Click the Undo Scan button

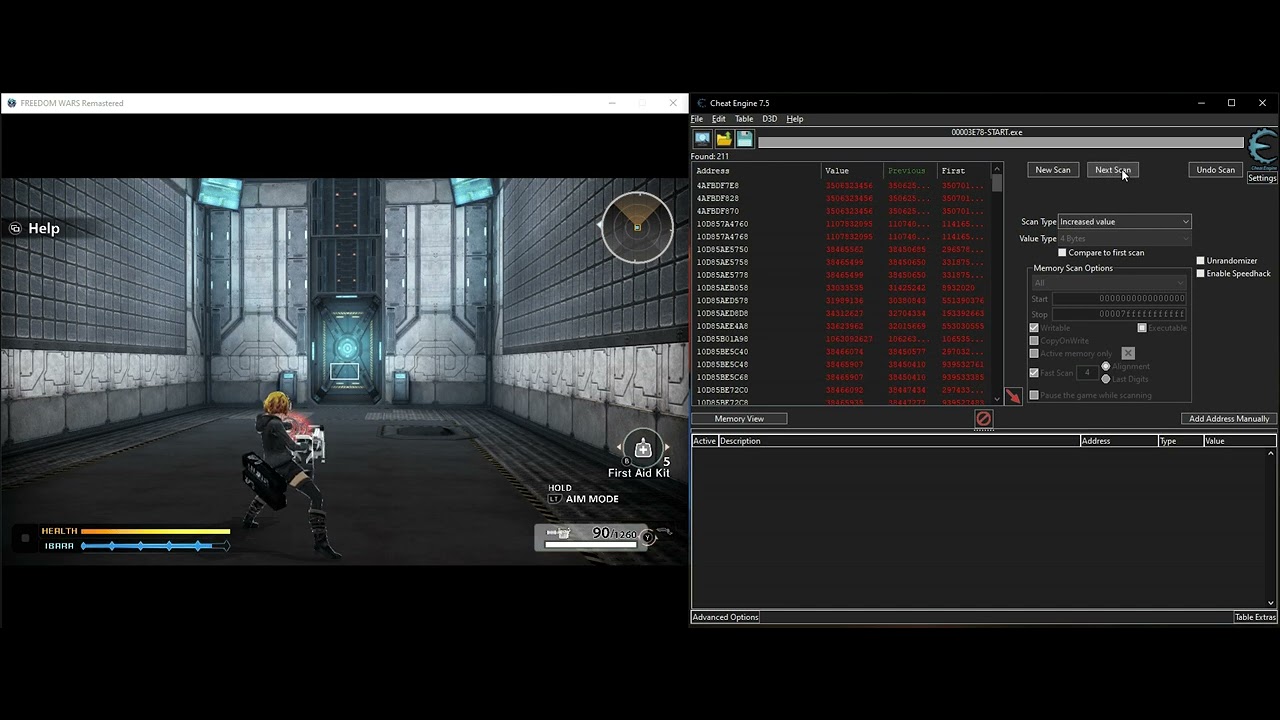click(1216, 170)
